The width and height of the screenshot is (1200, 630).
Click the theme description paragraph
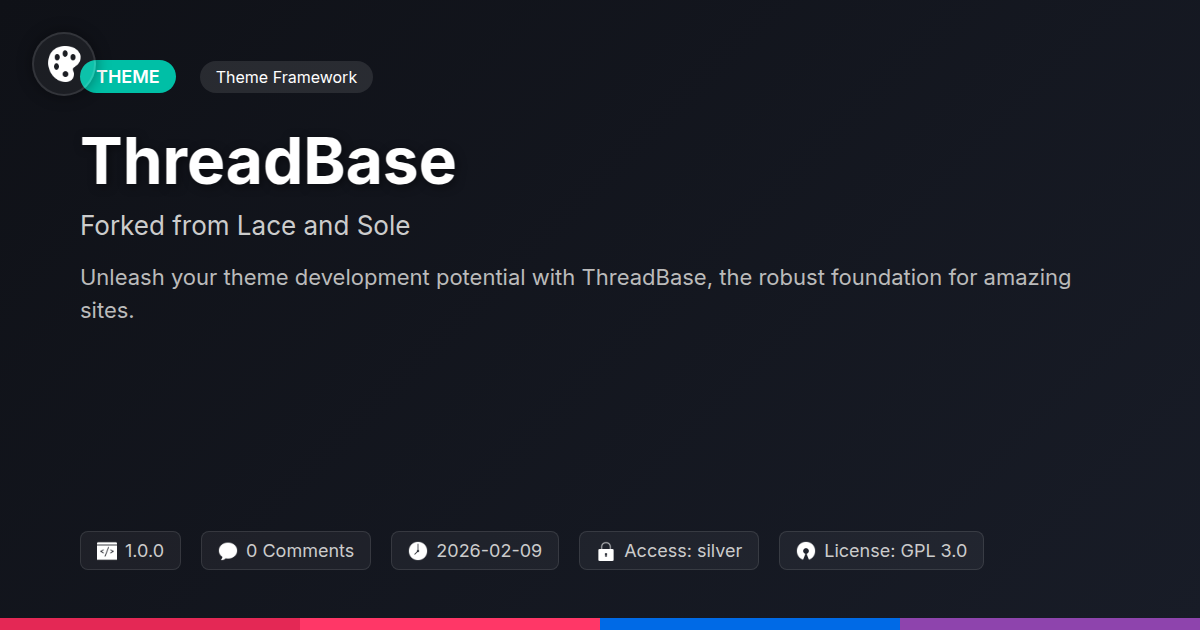point(576,294)
